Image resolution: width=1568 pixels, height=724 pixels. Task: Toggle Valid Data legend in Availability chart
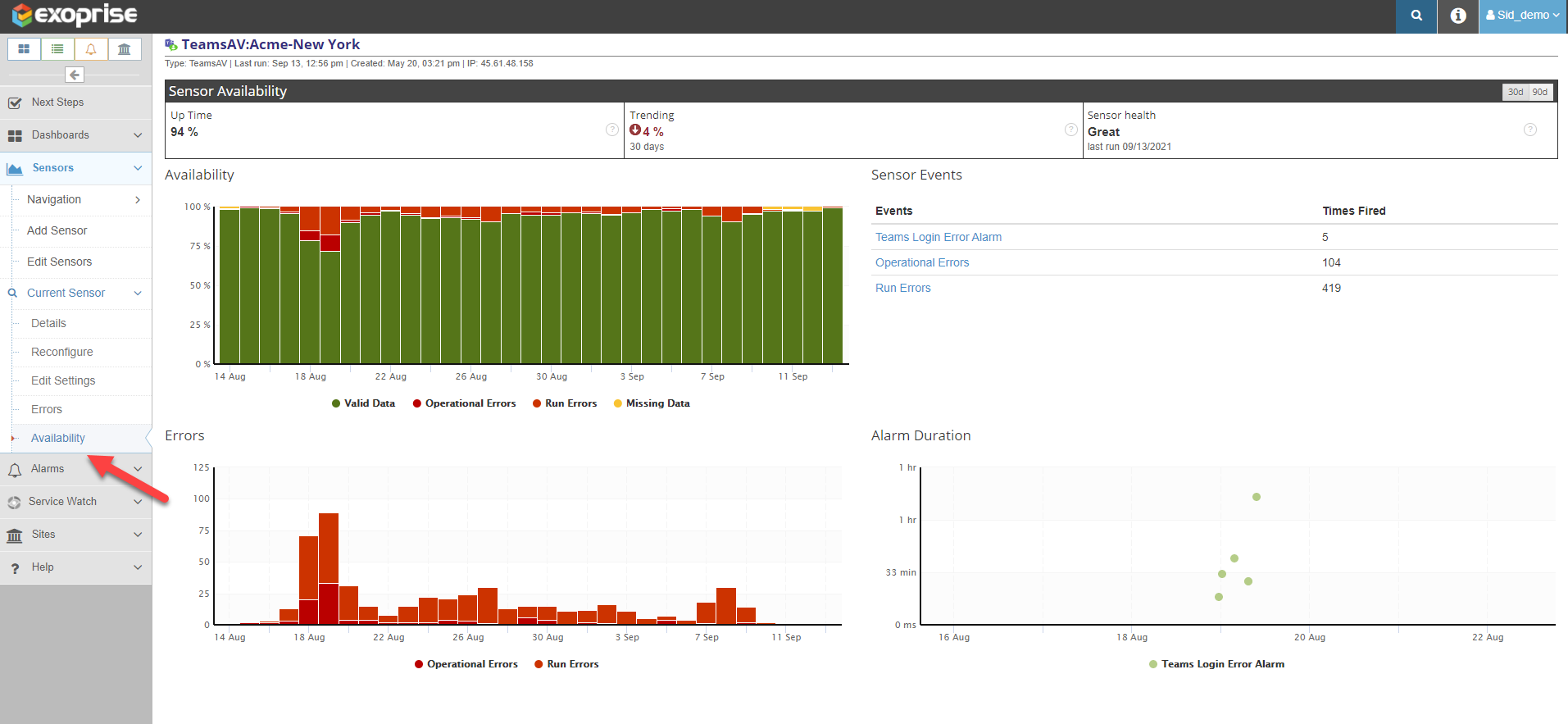pyautogui.click(x=363, y=403)
